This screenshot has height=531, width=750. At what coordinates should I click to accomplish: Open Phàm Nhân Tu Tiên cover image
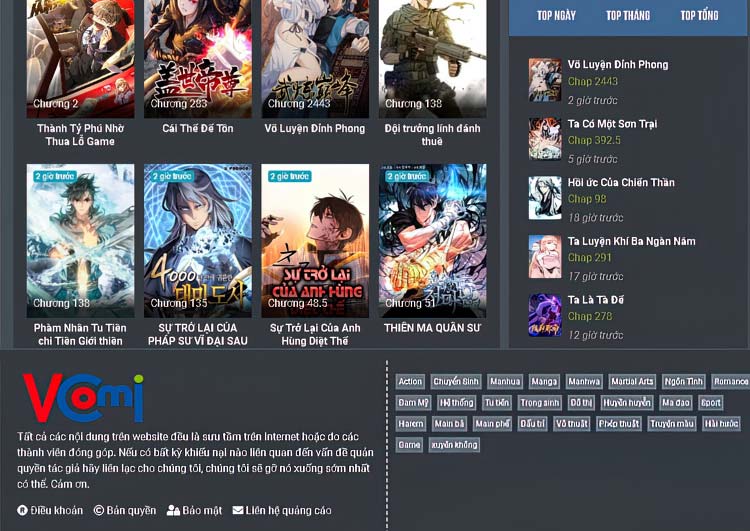tap(80, 240)
